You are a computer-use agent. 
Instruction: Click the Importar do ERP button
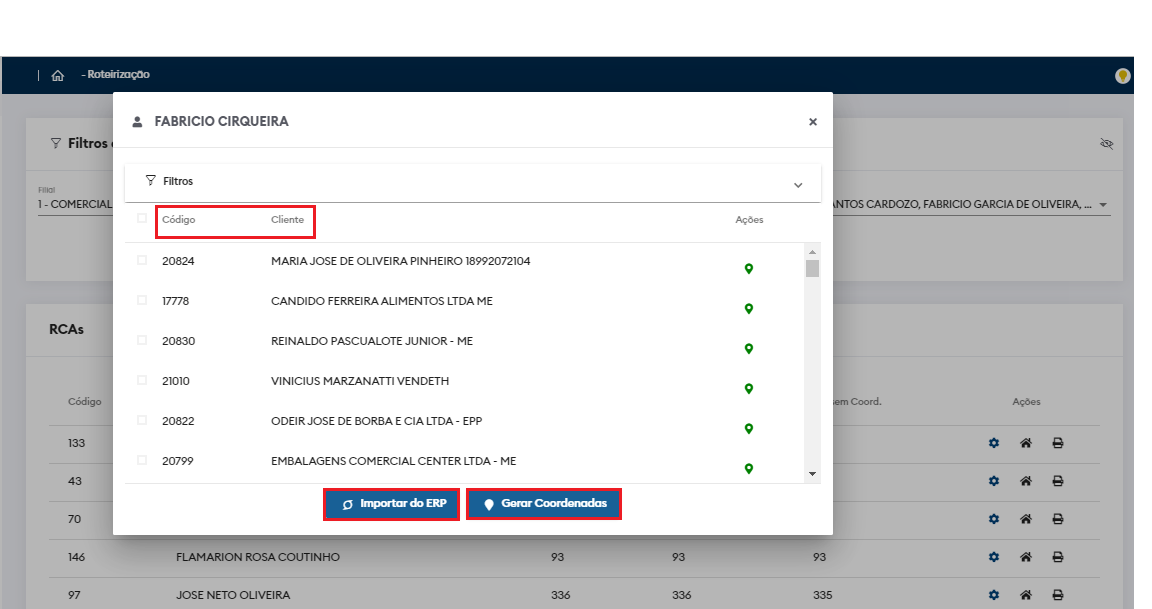point(392,504)
